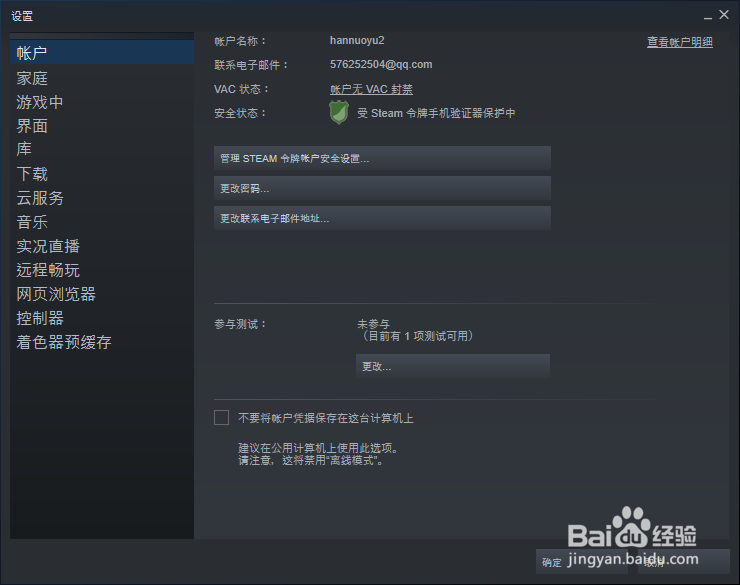740x585 pixels.
Task: Click the 未参与 beta status text
Action: pos(373,324)
